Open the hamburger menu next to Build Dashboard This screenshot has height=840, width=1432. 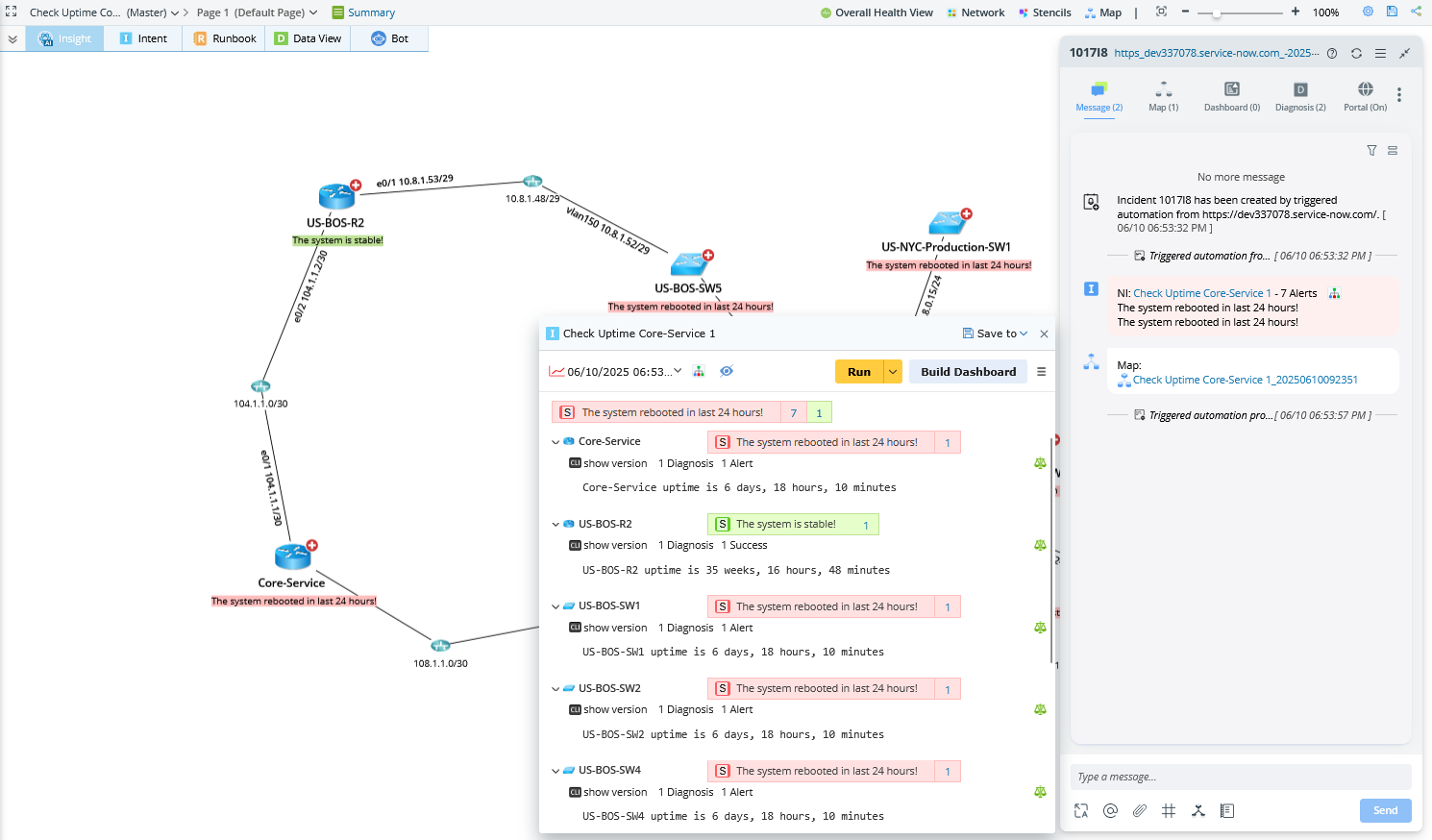point(1041,371)
